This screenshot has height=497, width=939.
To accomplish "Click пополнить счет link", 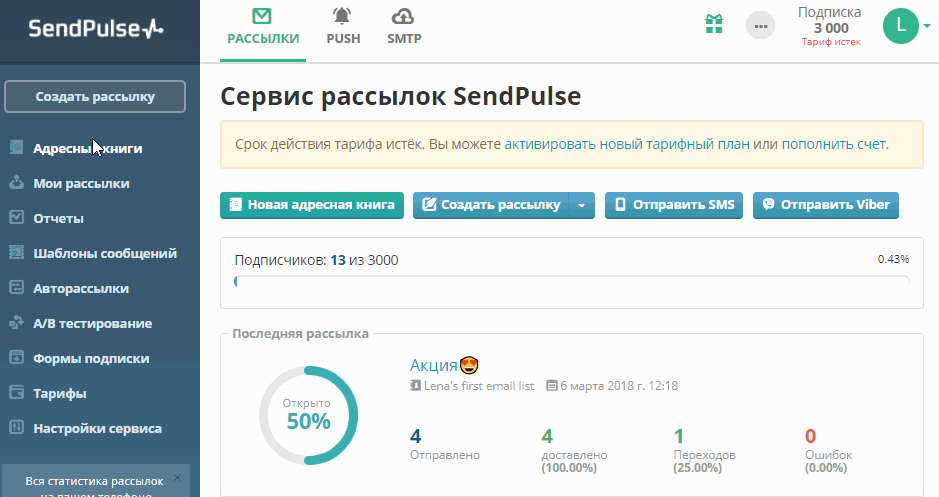I will coord(834,144).
